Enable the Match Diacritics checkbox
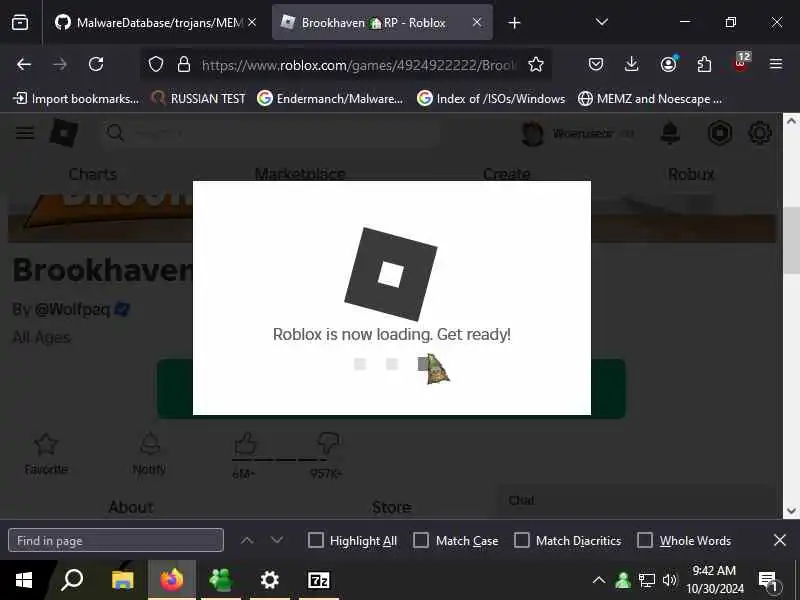800x600 pixels. [x=521, y=540]
